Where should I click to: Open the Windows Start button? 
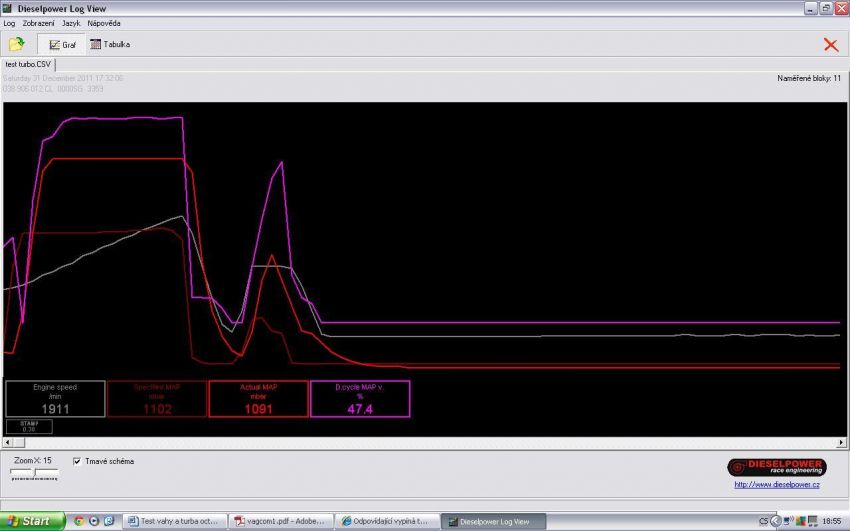click(x=33, y=521)
